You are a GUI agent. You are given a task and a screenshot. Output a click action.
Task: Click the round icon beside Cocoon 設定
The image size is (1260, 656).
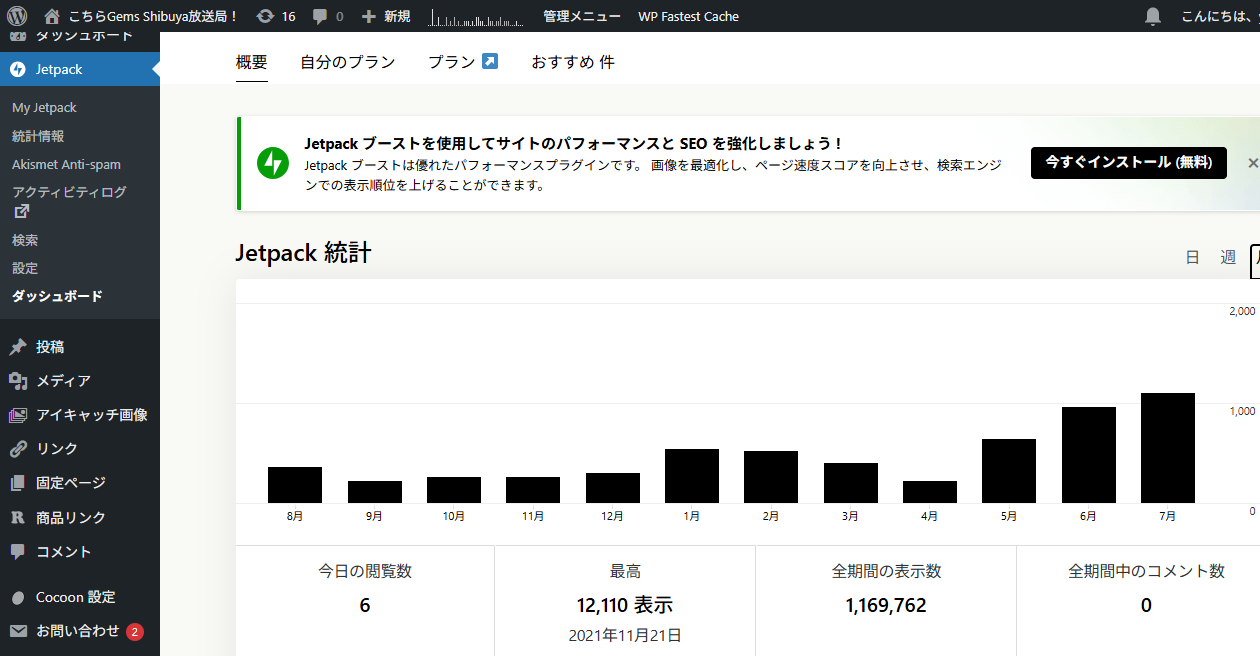click(x=18, y=597)
